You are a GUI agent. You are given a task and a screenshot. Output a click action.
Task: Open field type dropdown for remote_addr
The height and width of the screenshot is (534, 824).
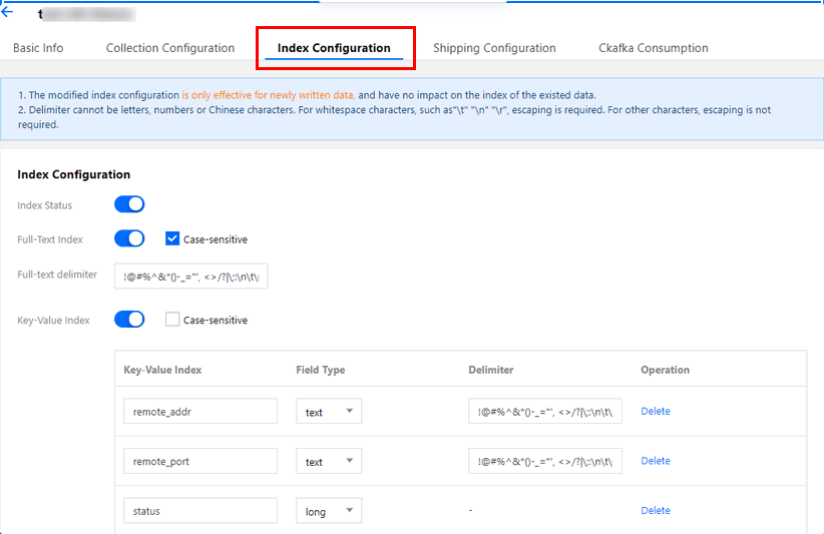pyautogui.click(x=329, y=412)
